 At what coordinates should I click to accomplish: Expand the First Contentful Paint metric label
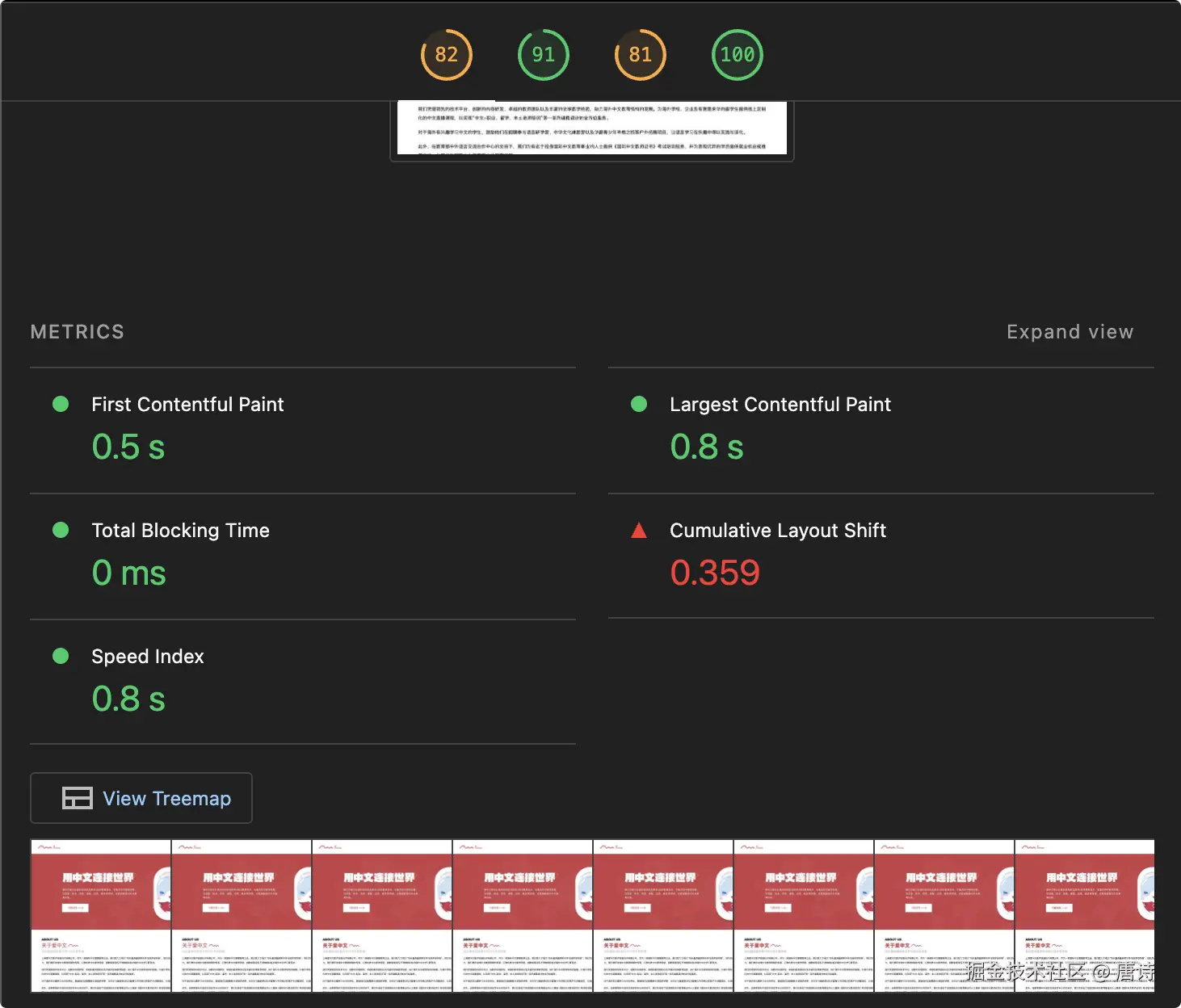coord(187,405)
